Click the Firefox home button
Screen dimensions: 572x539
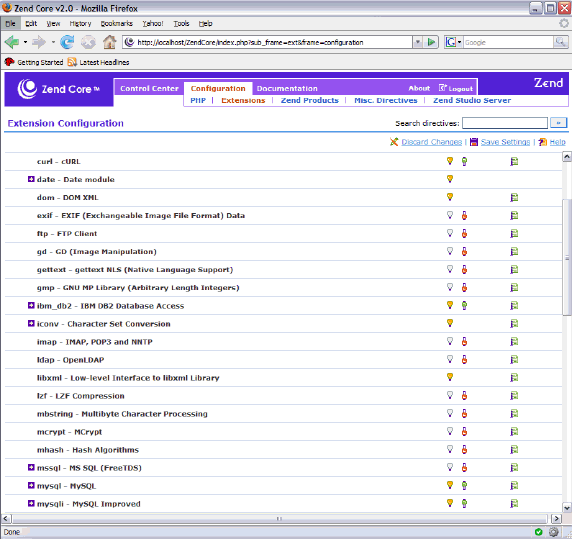109,42
